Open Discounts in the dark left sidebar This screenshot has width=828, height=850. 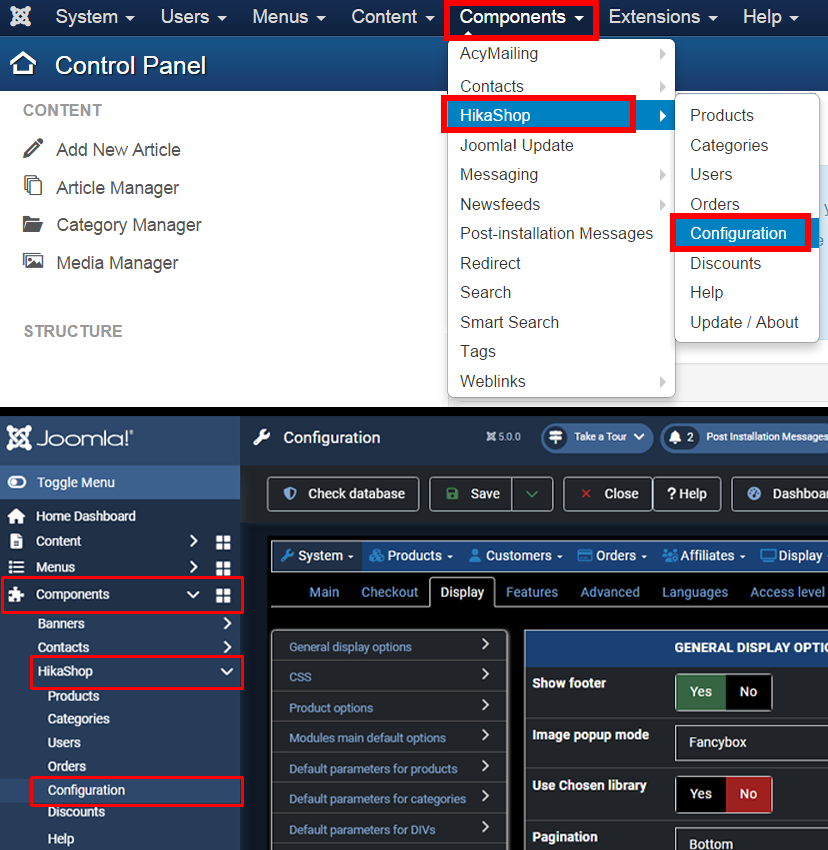coord(76,812)
